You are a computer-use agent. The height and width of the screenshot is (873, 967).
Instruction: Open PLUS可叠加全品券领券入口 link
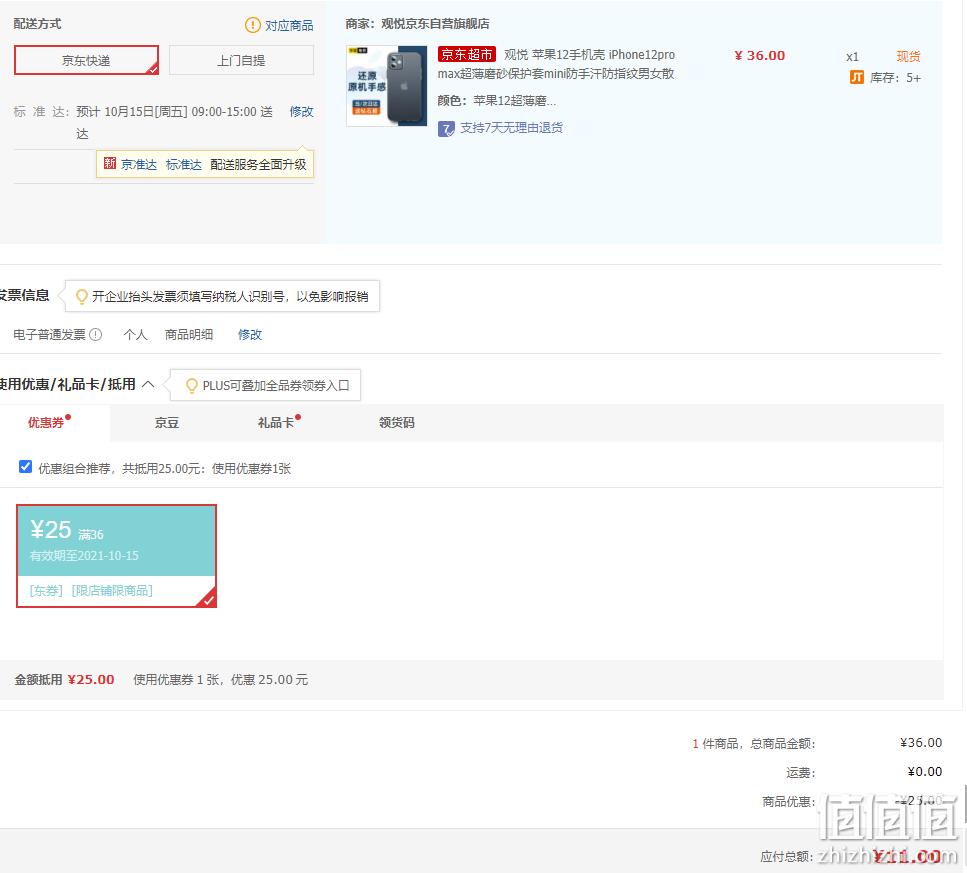point(276,385)
